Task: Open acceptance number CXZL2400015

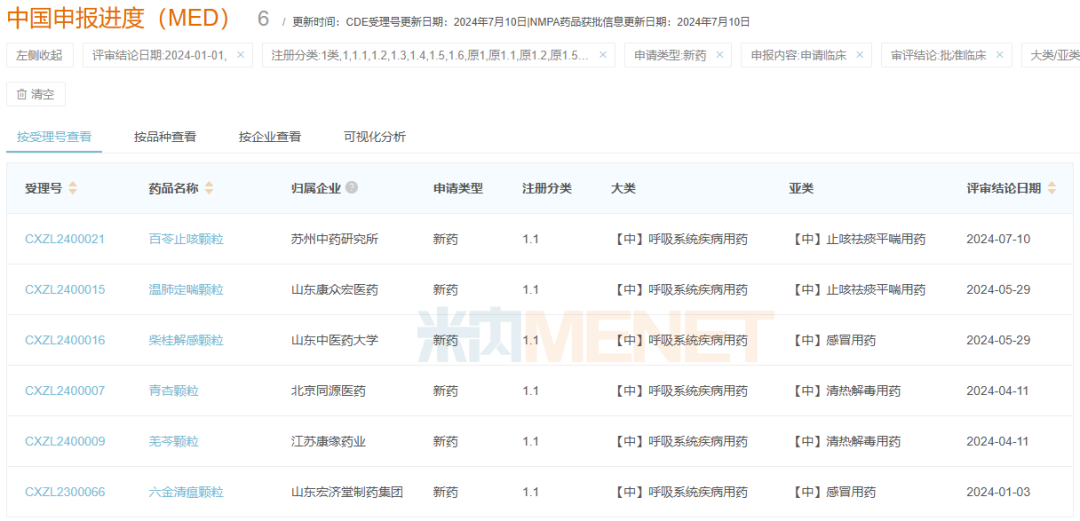Action: (x=65, y=289)
